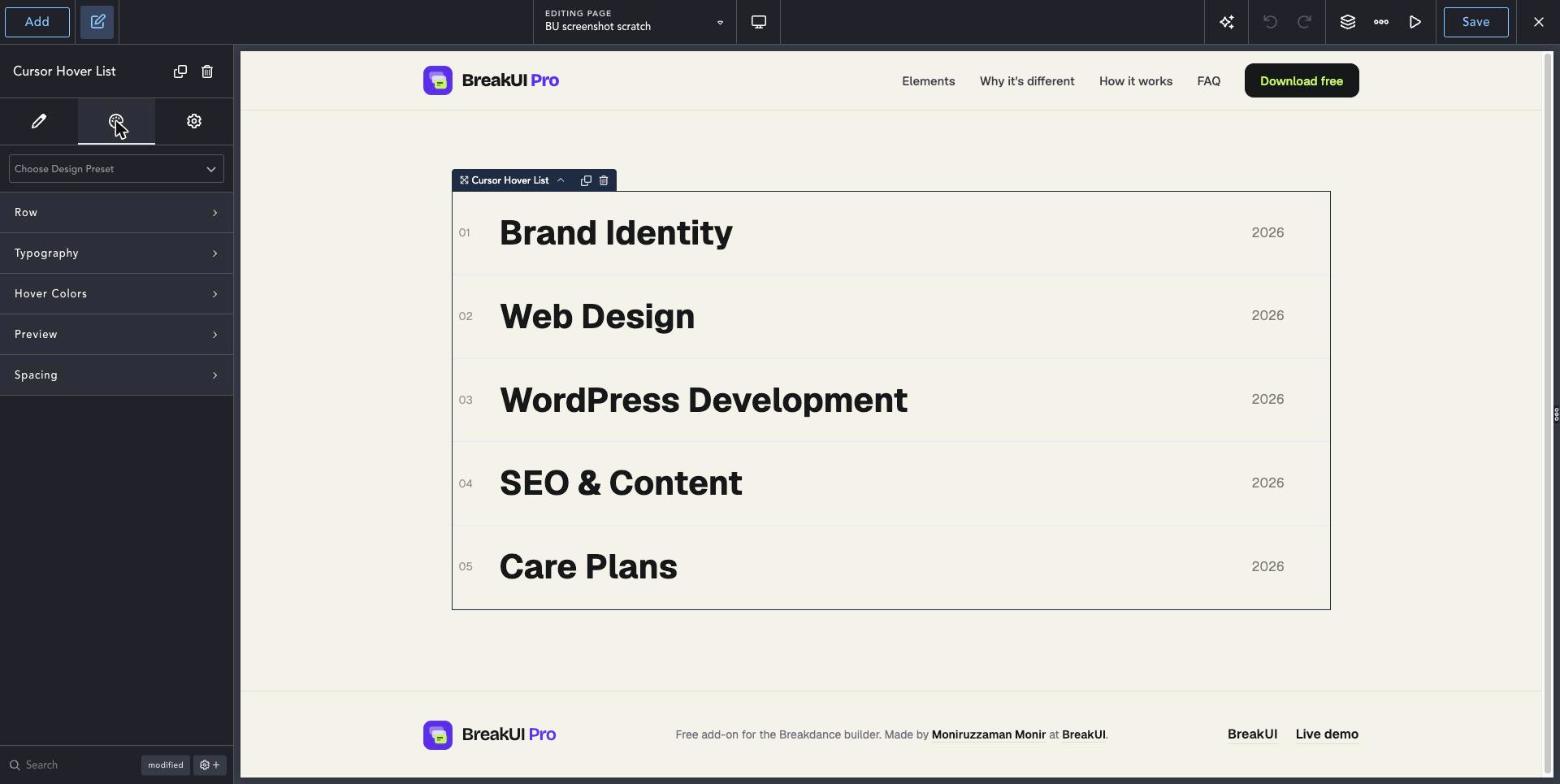1560x784 pixels.
Task: Filter by modified properties
Action: coord(165,765)
